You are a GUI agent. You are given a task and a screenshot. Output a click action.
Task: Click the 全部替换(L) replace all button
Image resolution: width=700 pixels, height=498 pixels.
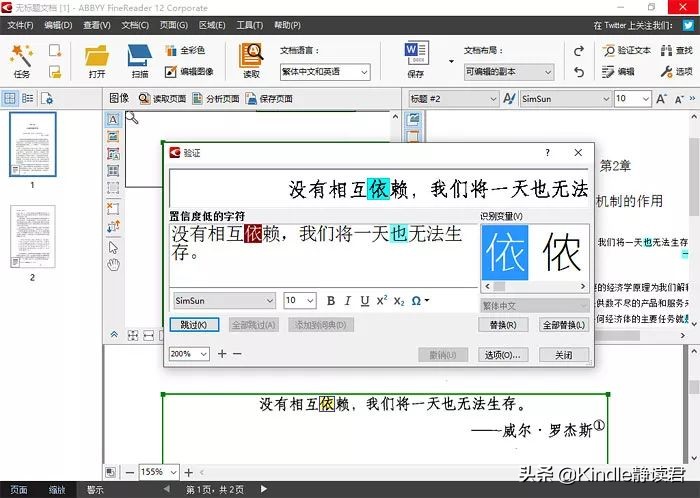(564, 325)
